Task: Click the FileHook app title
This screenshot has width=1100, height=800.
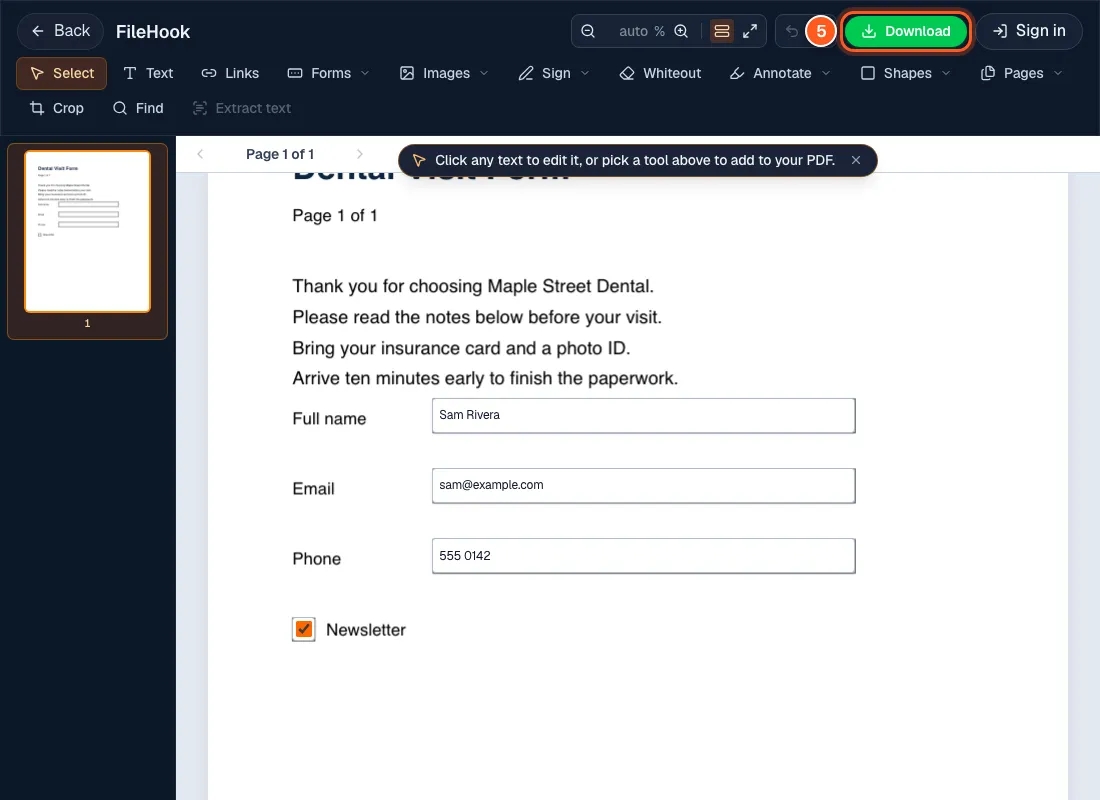Action: 153,32
